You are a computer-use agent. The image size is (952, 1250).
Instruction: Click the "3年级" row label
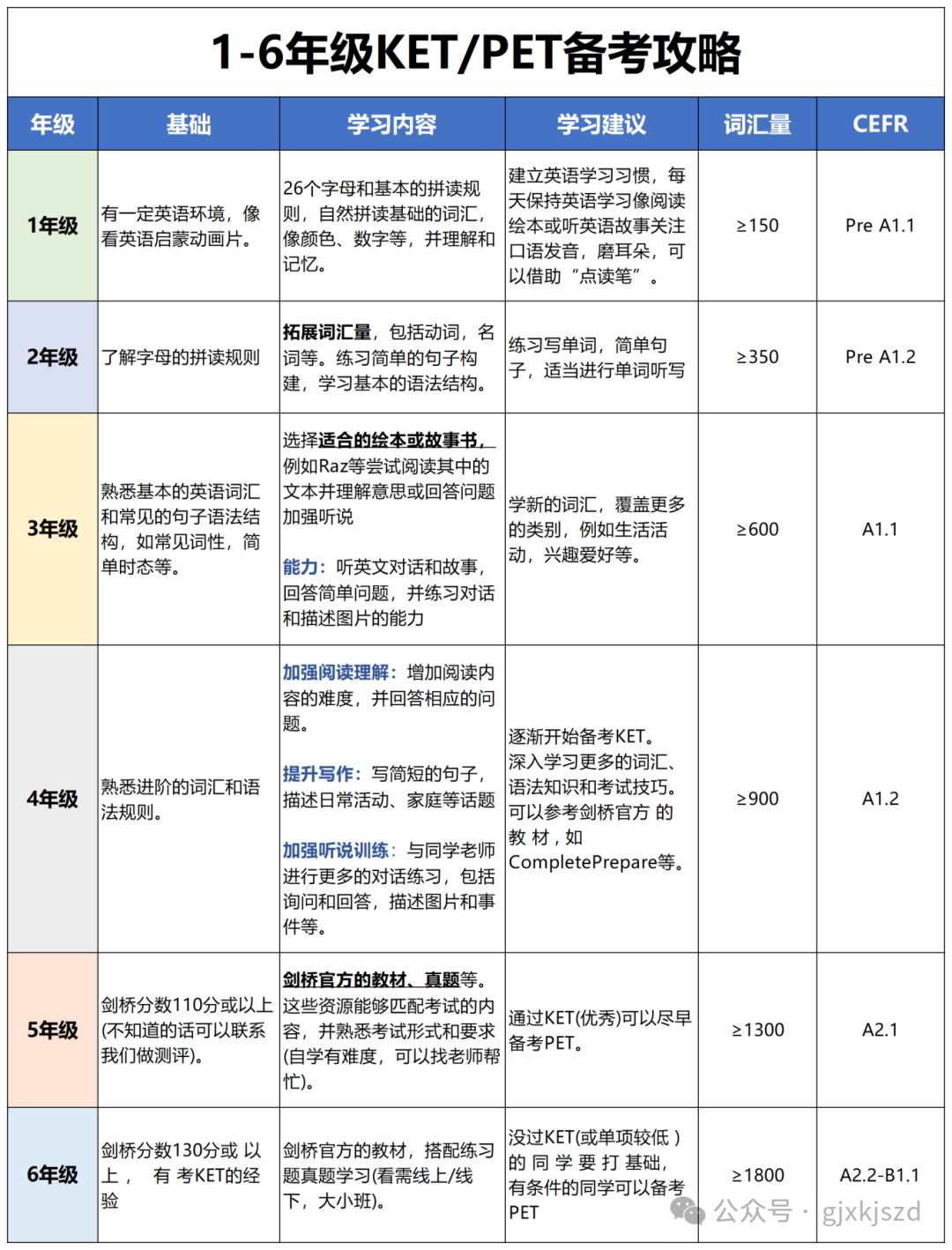(53, 529)
